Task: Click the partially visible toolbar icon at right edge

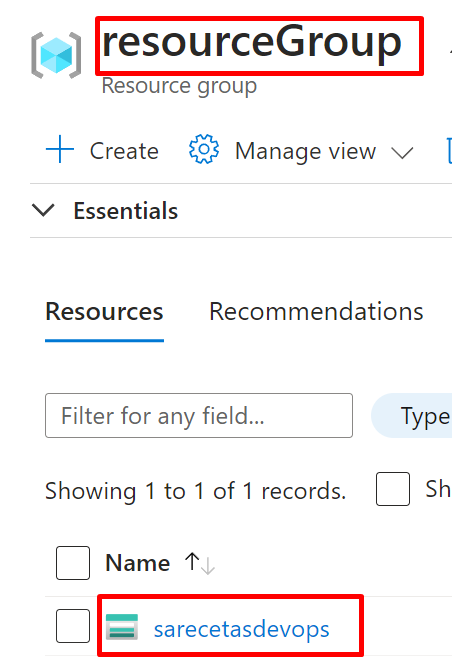Action: pyautogui.click(x=449, y=150)
